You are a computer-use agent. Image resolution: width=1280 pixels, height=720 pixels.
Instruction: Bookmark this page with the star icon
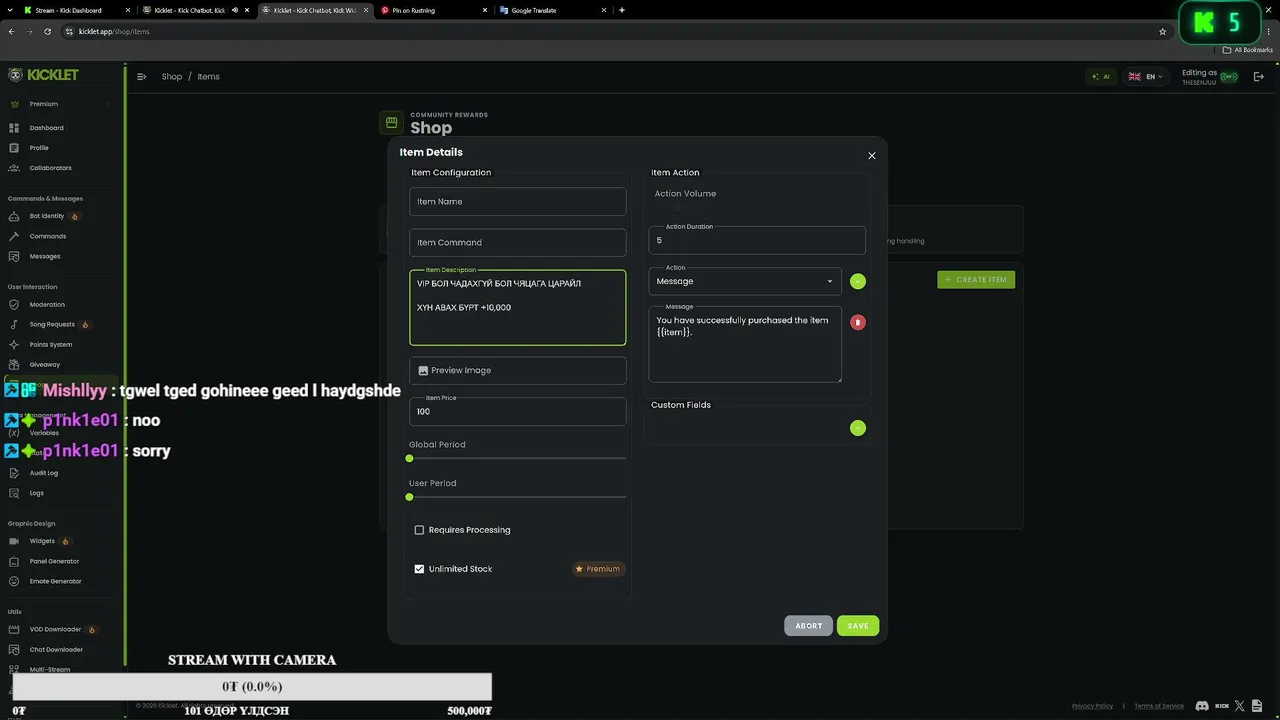pyautogui.click(x=1162, y=31)
